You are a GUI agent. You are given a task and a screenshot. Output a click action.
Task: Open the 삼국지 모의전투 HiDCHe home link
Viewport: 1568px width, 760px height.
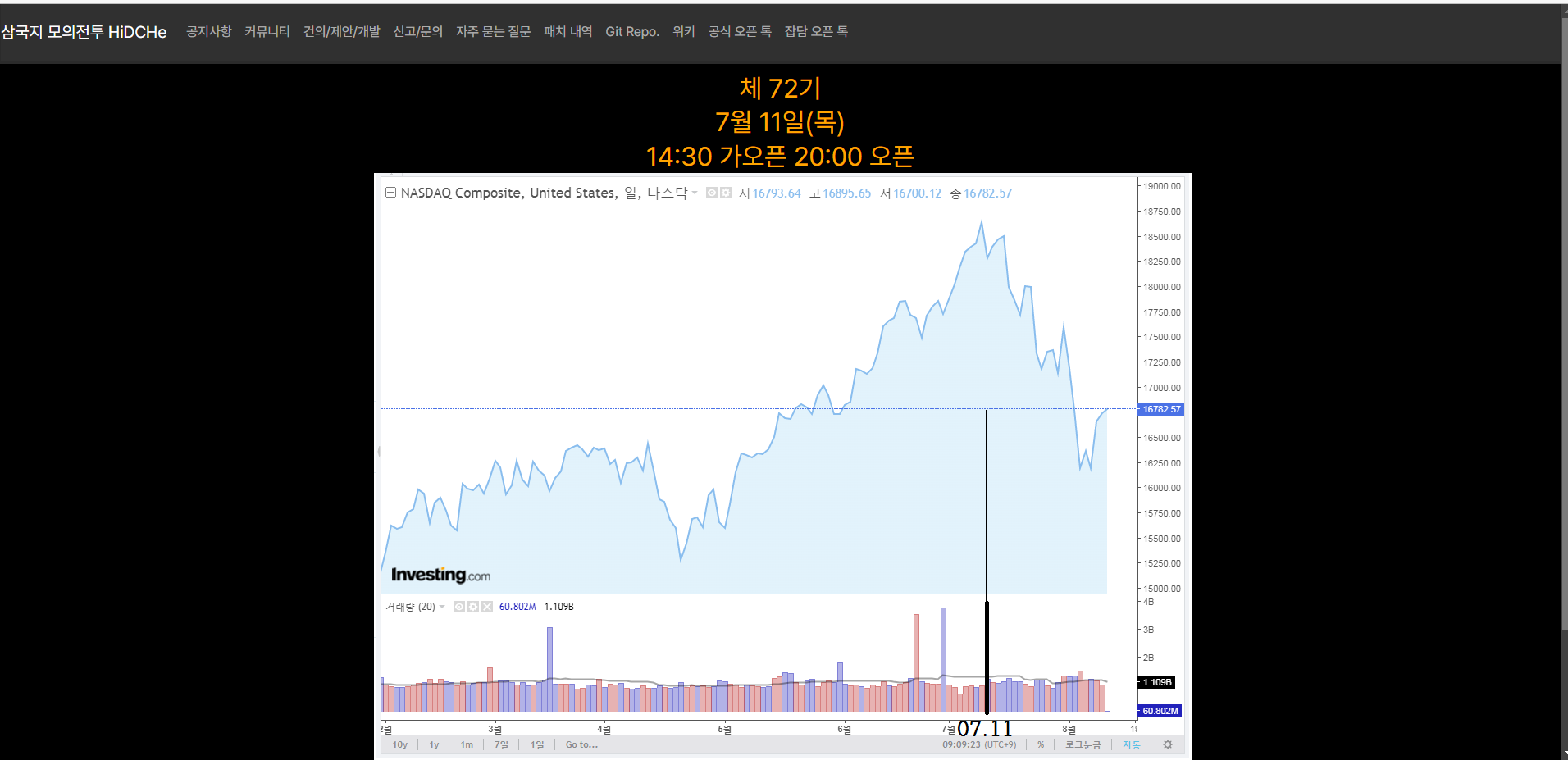pos(84,32)
